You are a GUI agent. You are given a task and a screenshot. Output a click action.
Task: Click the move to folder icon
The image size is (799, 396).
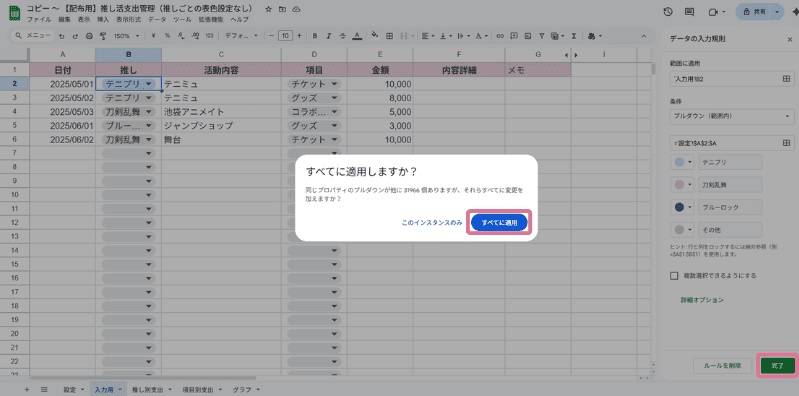coord(282,9)
